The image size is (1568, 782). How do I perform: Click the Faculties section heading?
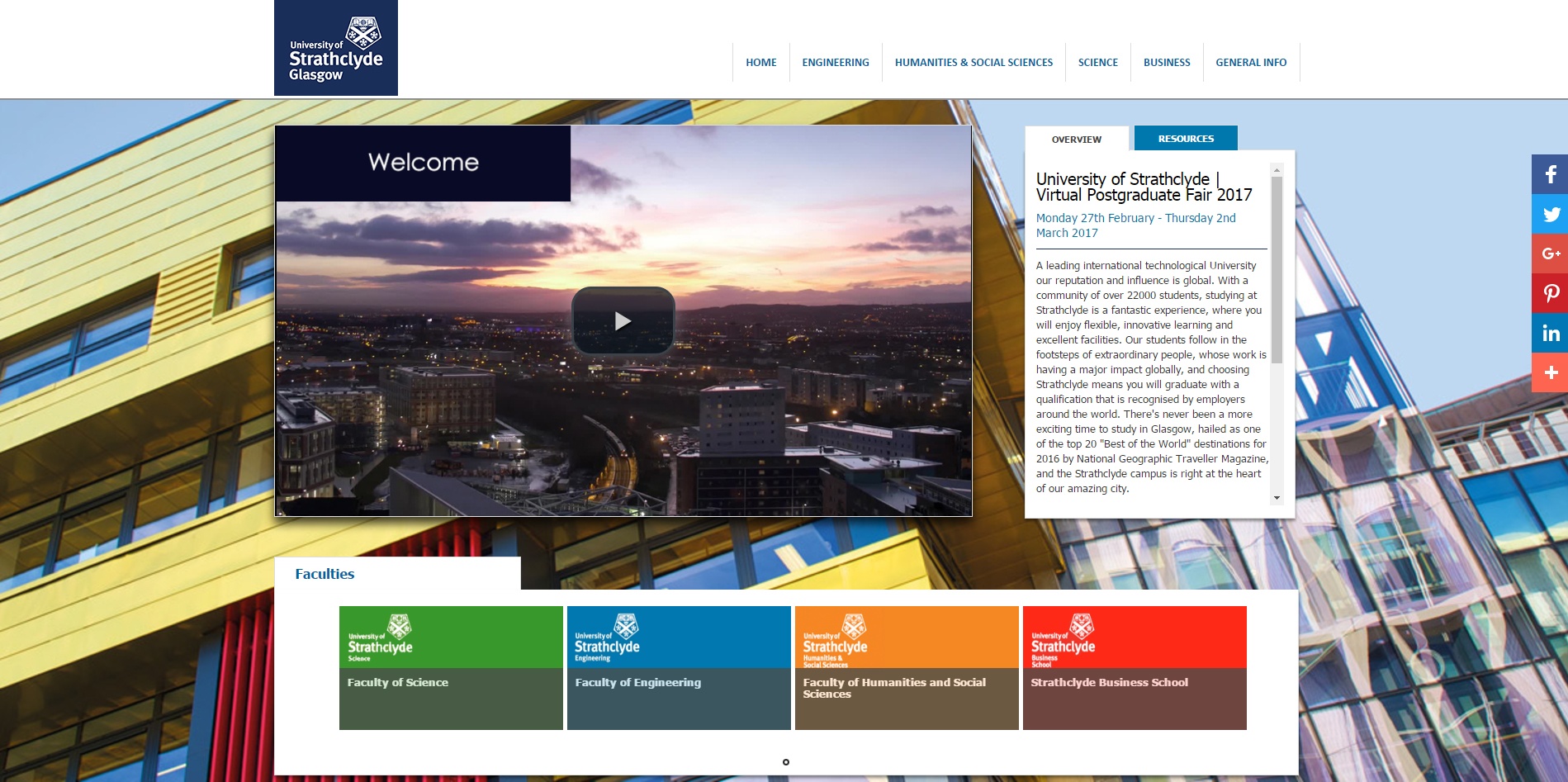pos(324,574)
